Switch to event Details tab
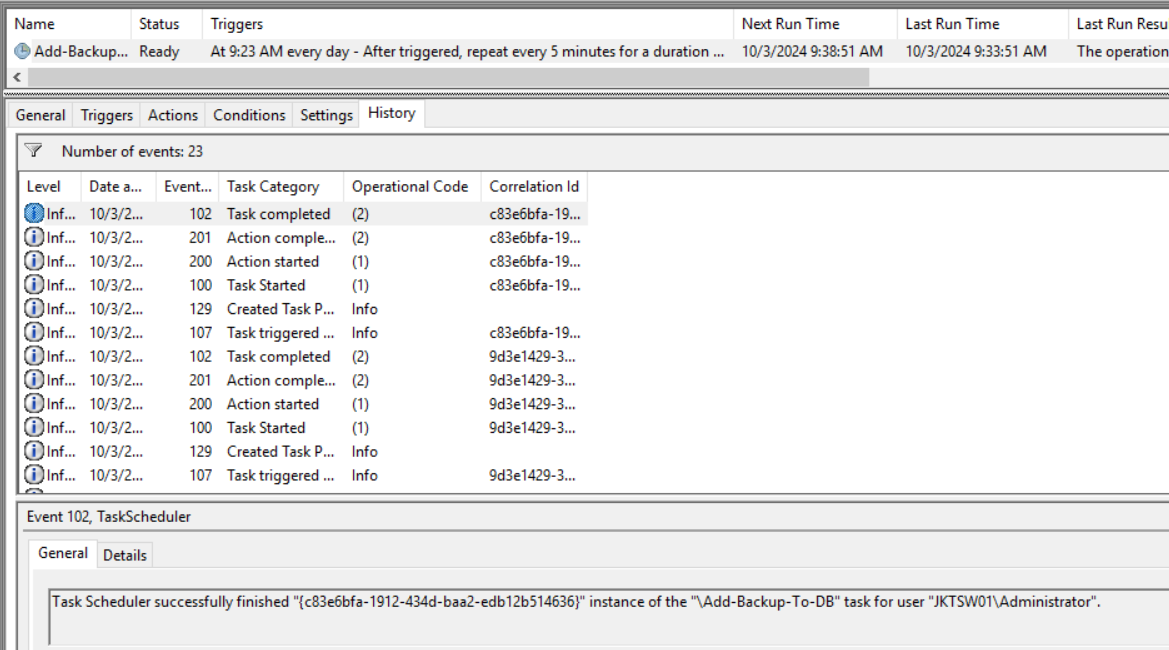The width and height of the screenshot is (1169, 650). (x=125, y=555)
